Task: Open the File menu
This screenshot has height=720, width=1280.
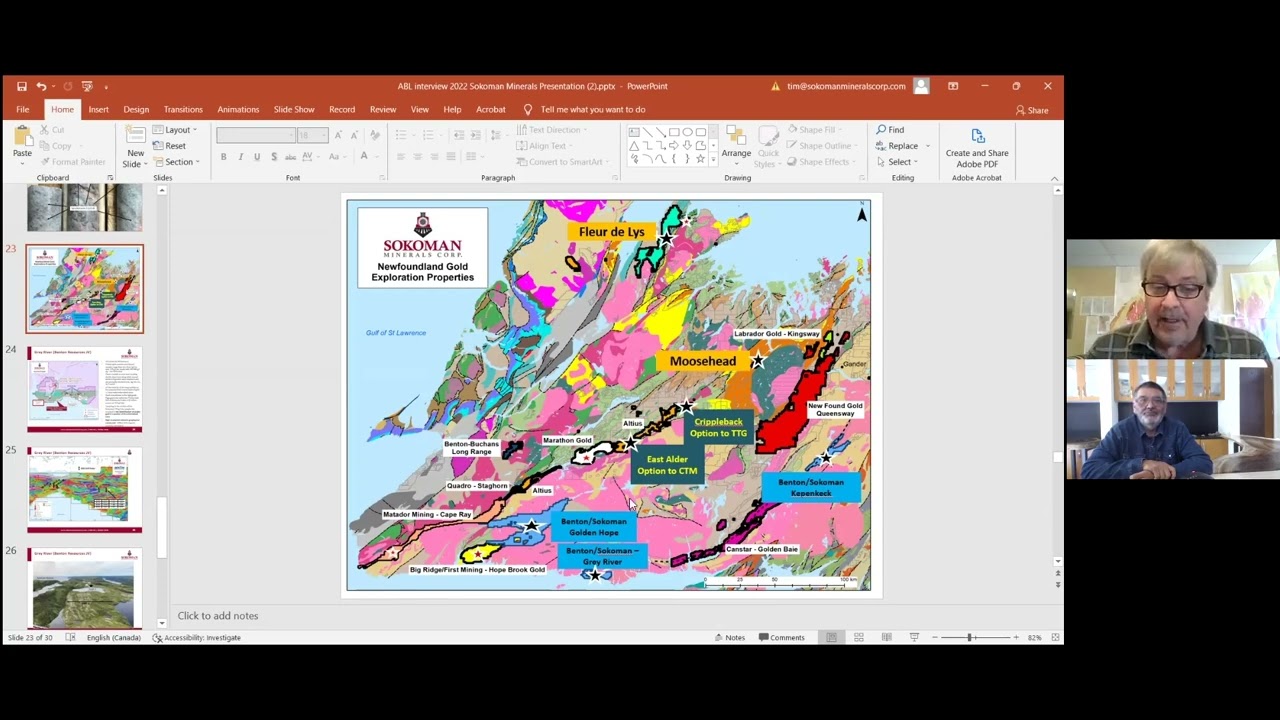Action: [22, 109]
